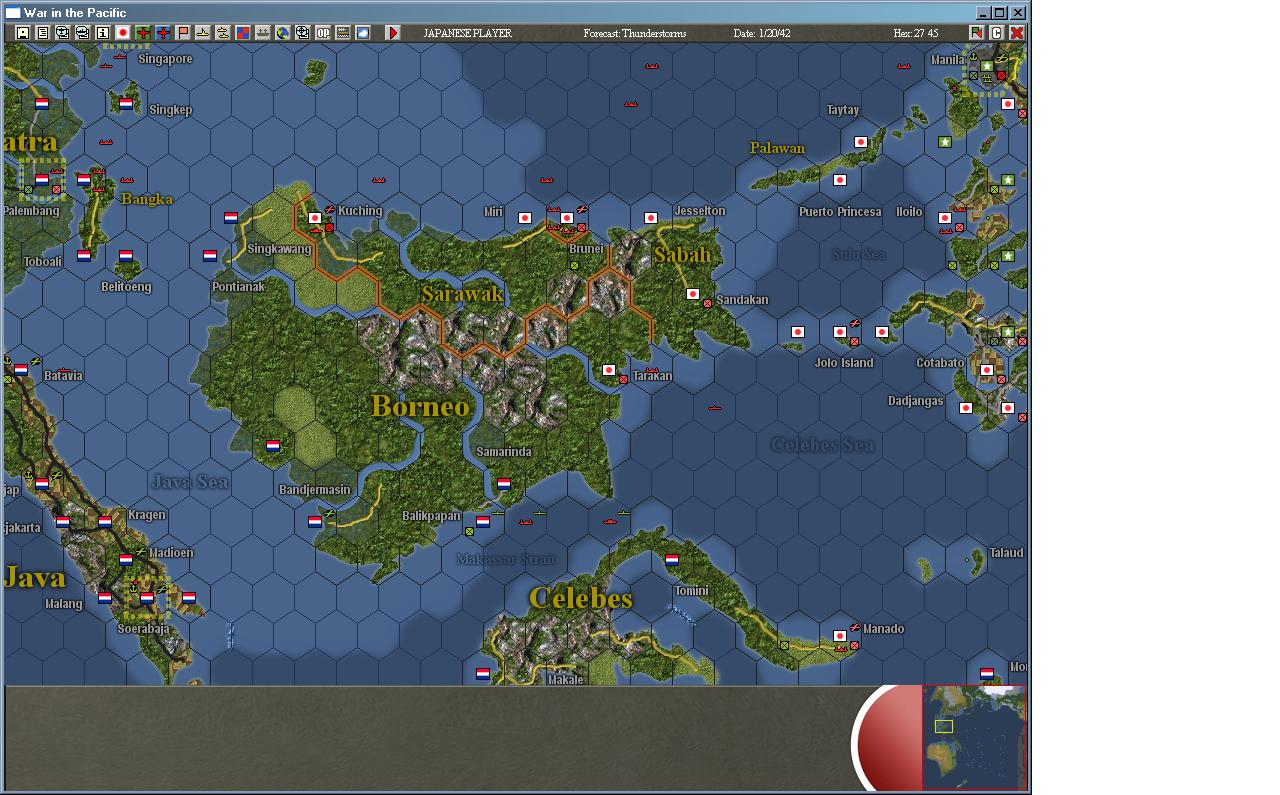
Task: Click the OP toolbar button
Action: coord(323,33)
